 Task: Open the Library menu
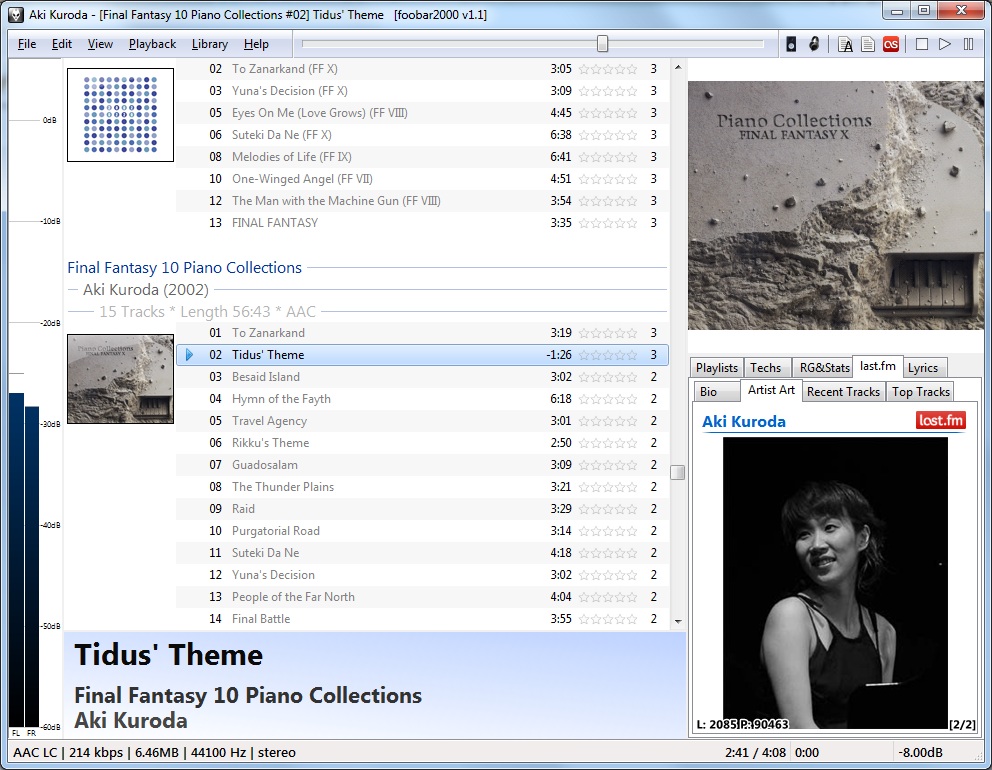click(x=209, y=44)
